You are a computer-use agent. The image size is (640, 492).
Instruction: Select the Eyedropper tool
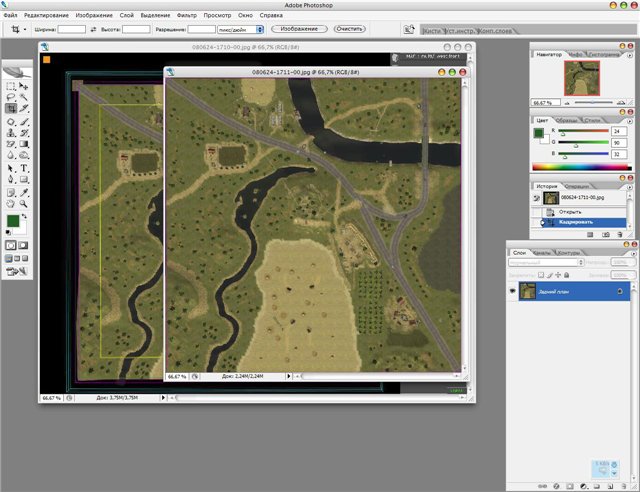point(24,192)
